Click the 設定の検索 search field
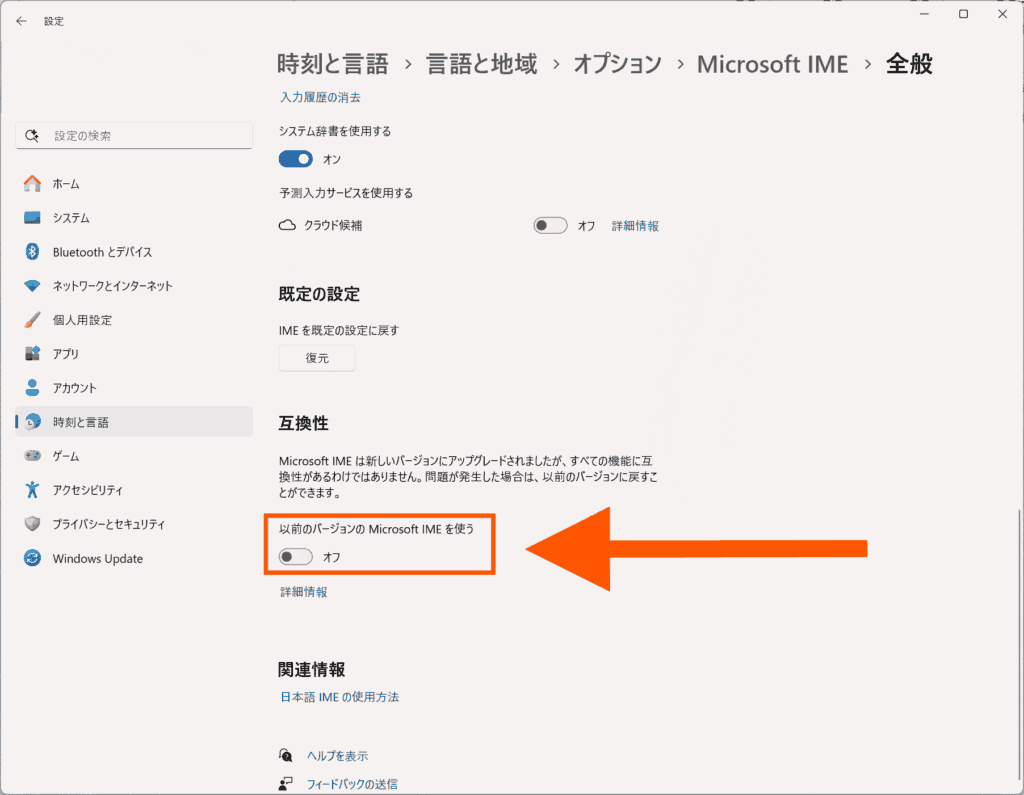 click(x=134, y=135)
